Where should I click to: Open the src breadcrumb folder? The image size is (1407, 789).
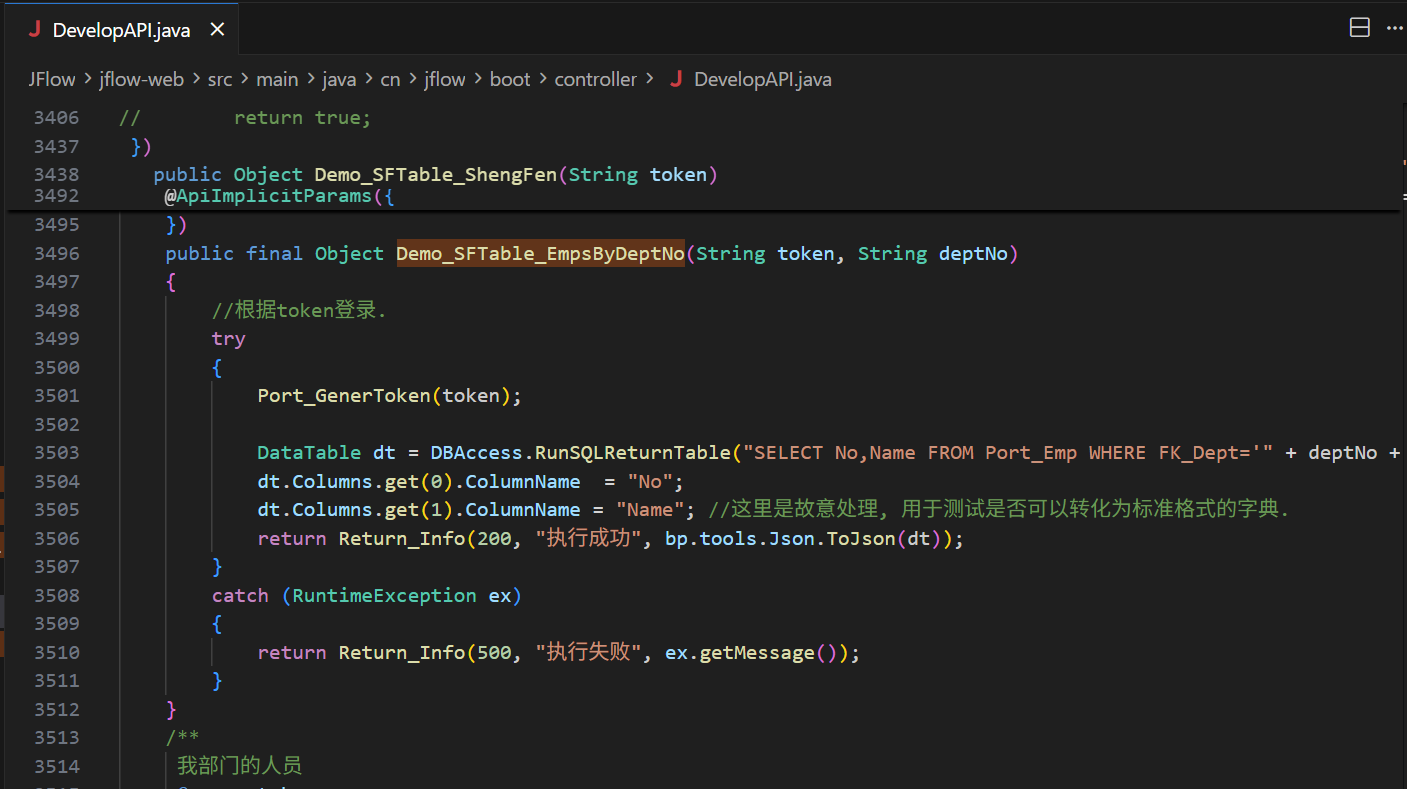219,79
